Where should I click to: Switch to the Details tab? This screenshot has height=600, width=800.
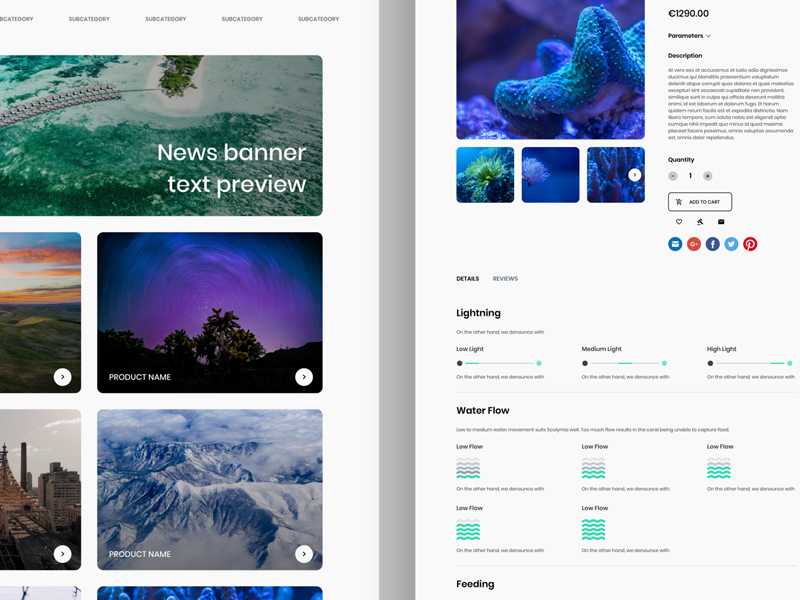coord(467,279)
